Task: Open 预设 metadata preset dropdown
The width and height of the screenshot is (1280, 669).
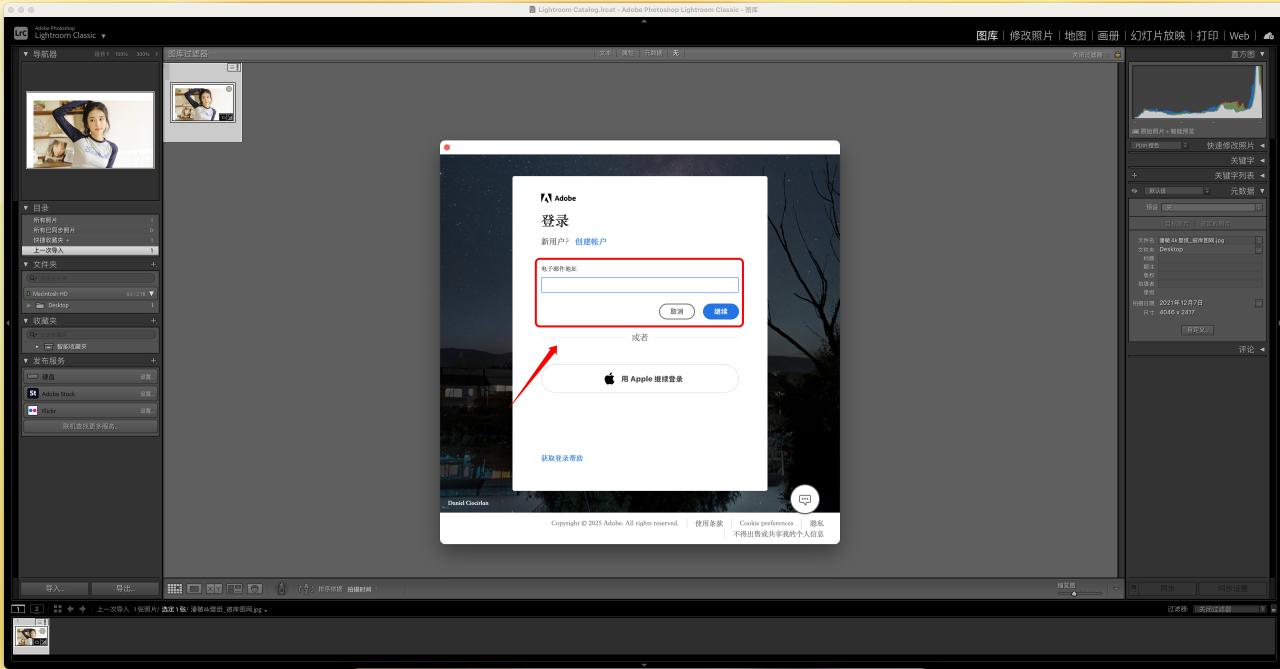Action: pos(1211,207)
